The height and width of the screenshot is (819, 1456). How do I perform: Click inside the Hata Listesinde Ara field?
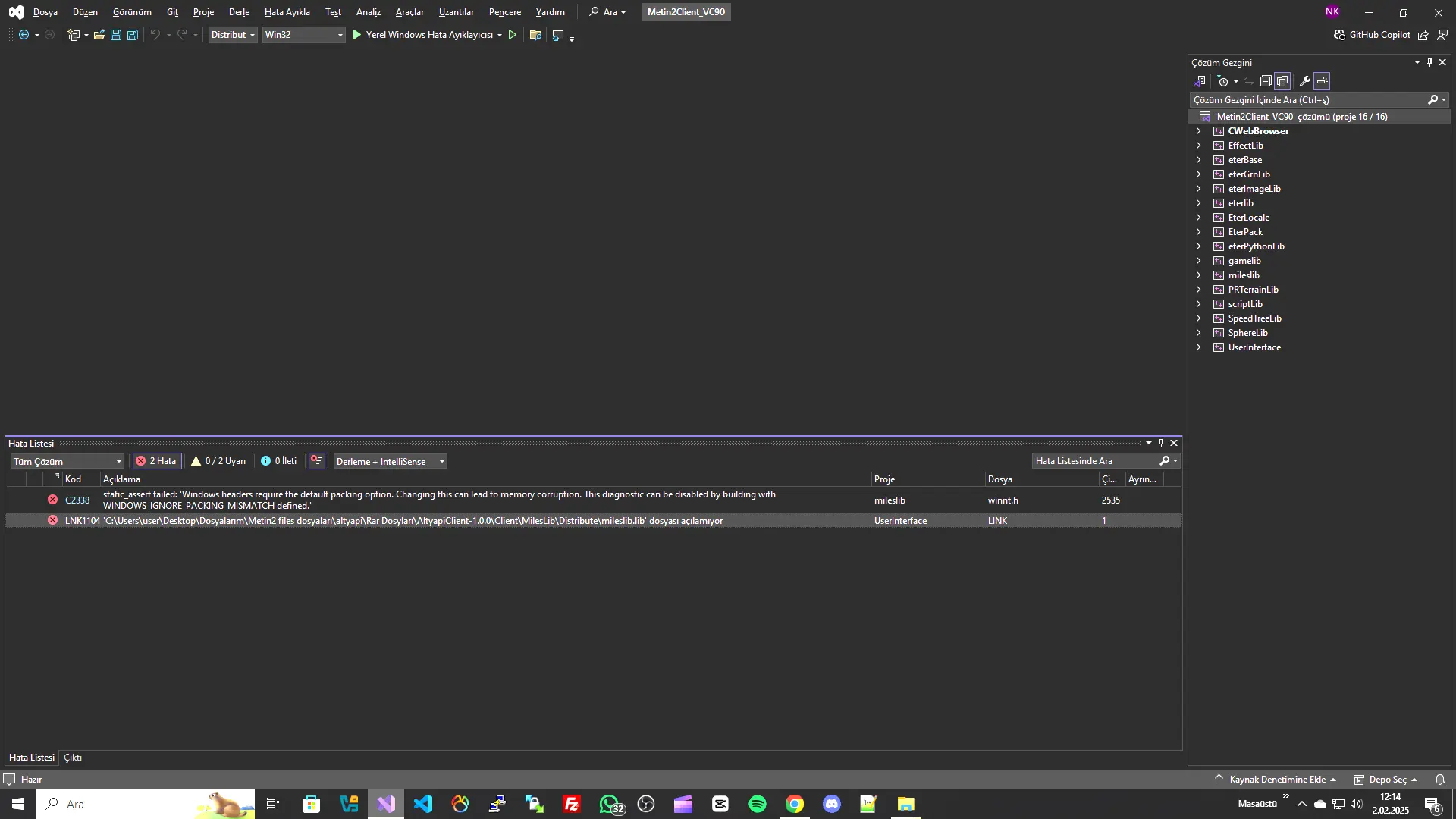pyautogui.click(x=1092, y=460)
